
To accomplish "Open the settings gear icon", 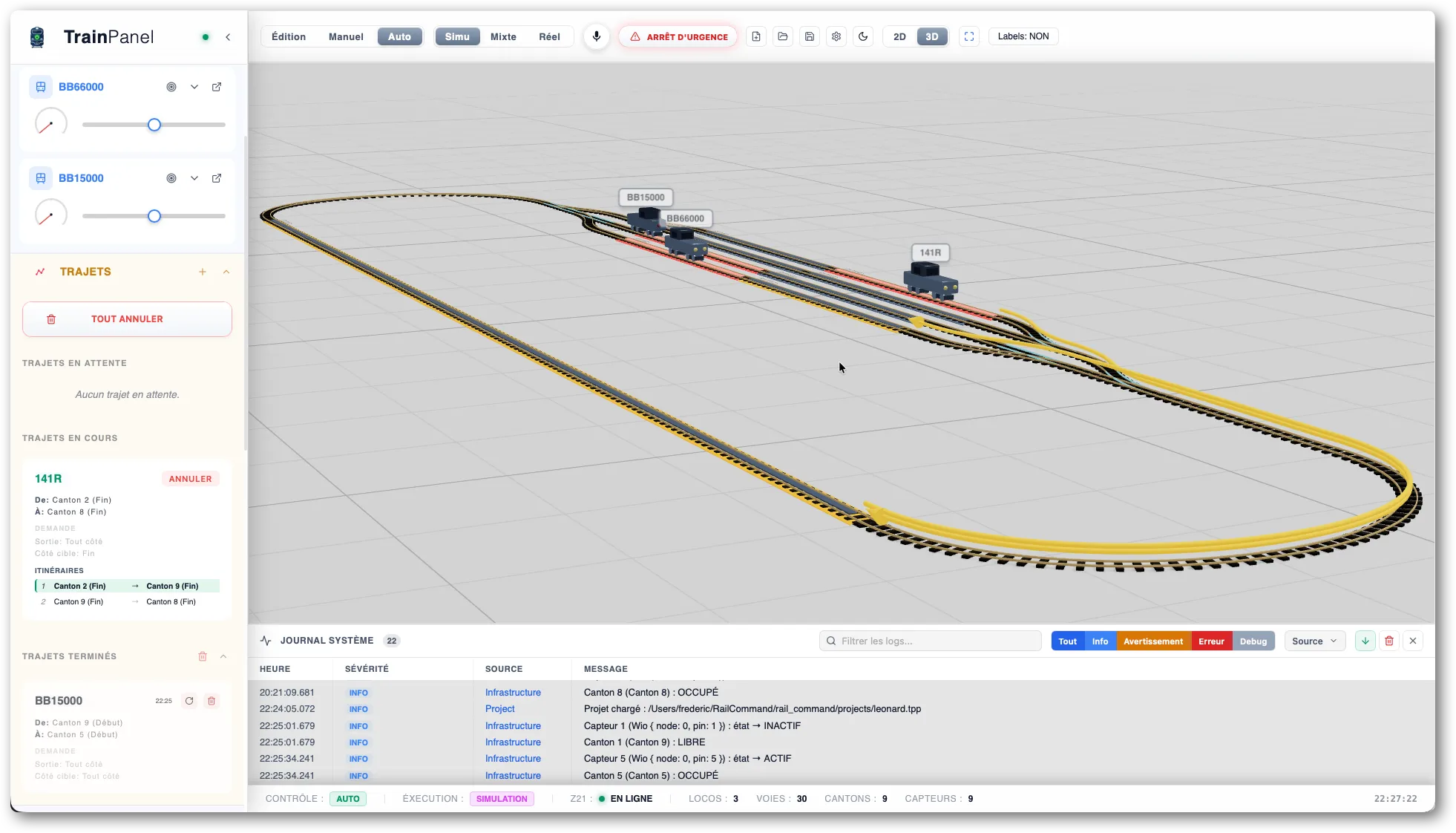I will 836,36.
